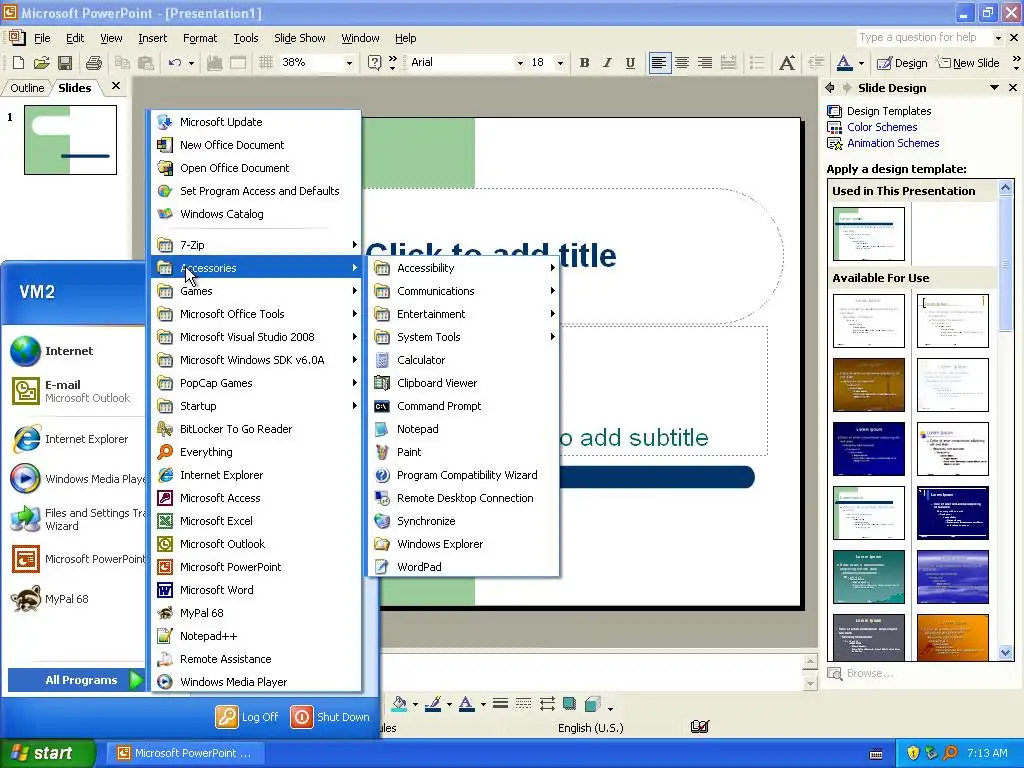
Task: Enable Align Right paragraph alignment
Action: [x=705, y=63]
